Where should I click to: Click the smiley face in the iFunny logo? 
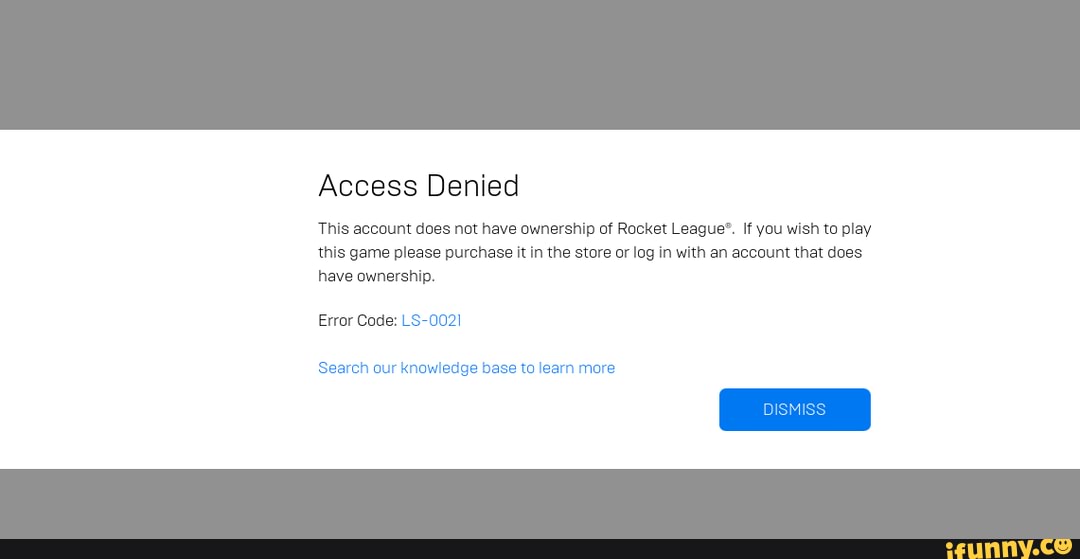(x=1062, y=545)
